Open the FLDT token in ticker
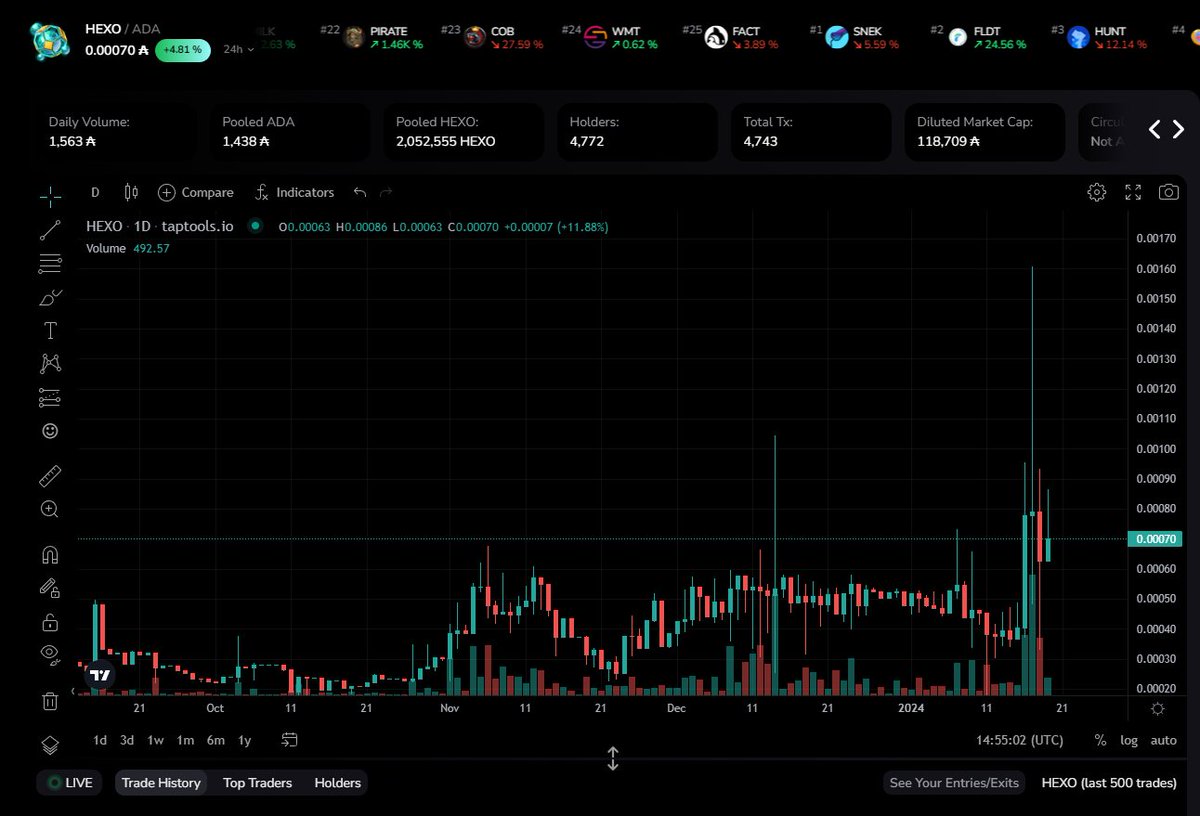The image size is (1200, 816). (x=987, y=38)
